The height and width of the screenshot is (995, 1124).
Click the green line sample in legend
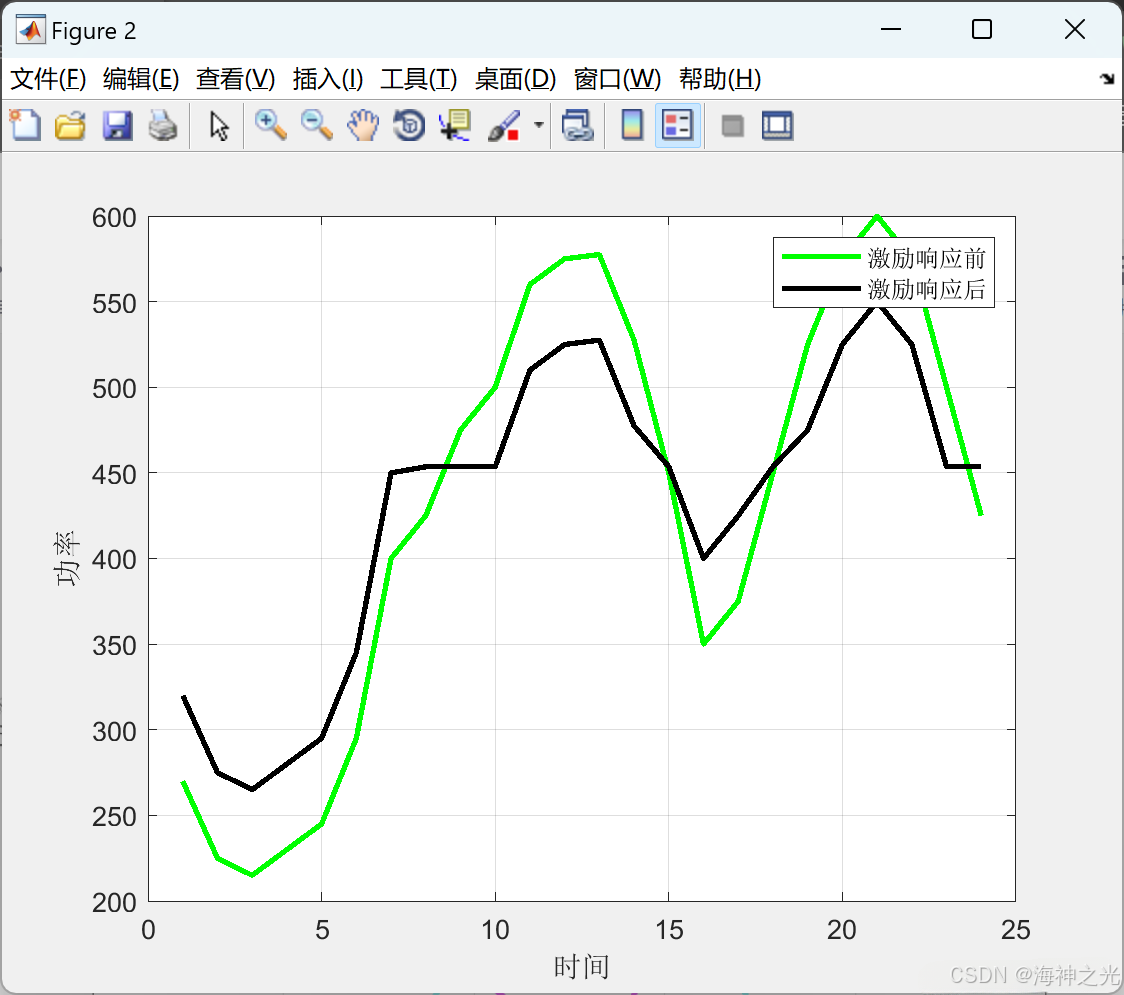tap(821, 257)
